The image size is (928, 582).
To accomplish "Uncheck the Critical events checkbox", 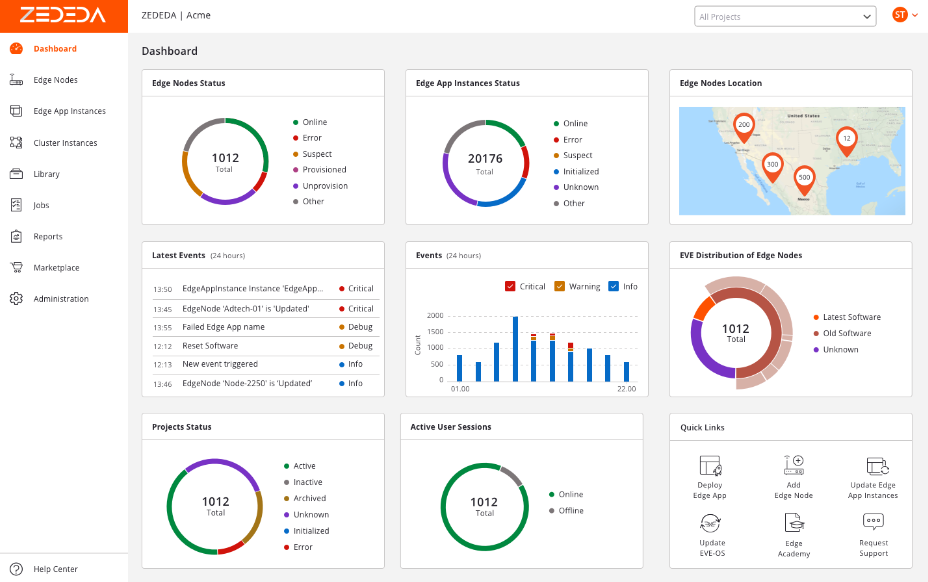I will coord(510,287).
